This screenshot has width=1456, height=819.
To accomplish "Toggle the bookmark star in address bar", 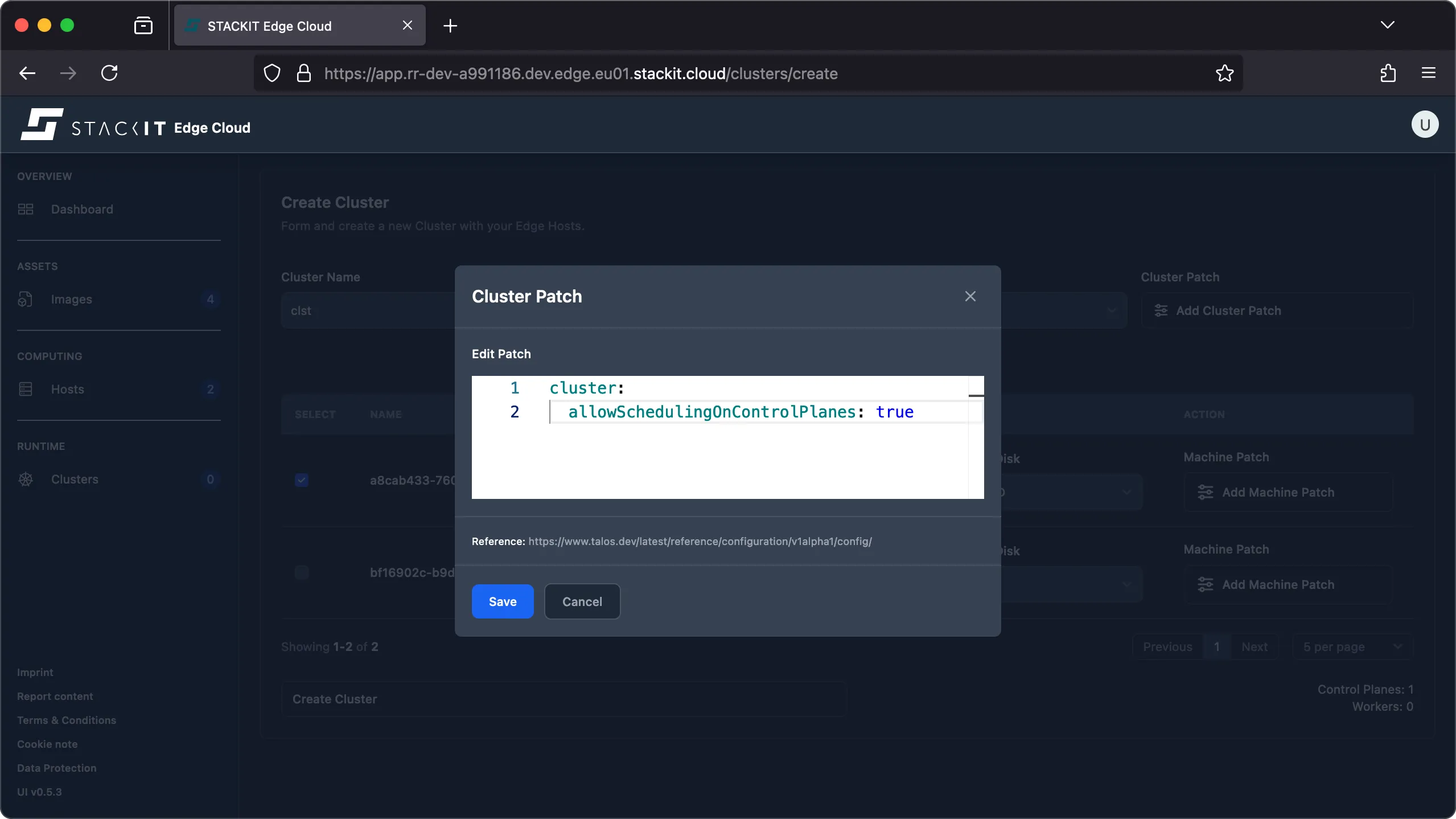I will tap(1224, 73).
